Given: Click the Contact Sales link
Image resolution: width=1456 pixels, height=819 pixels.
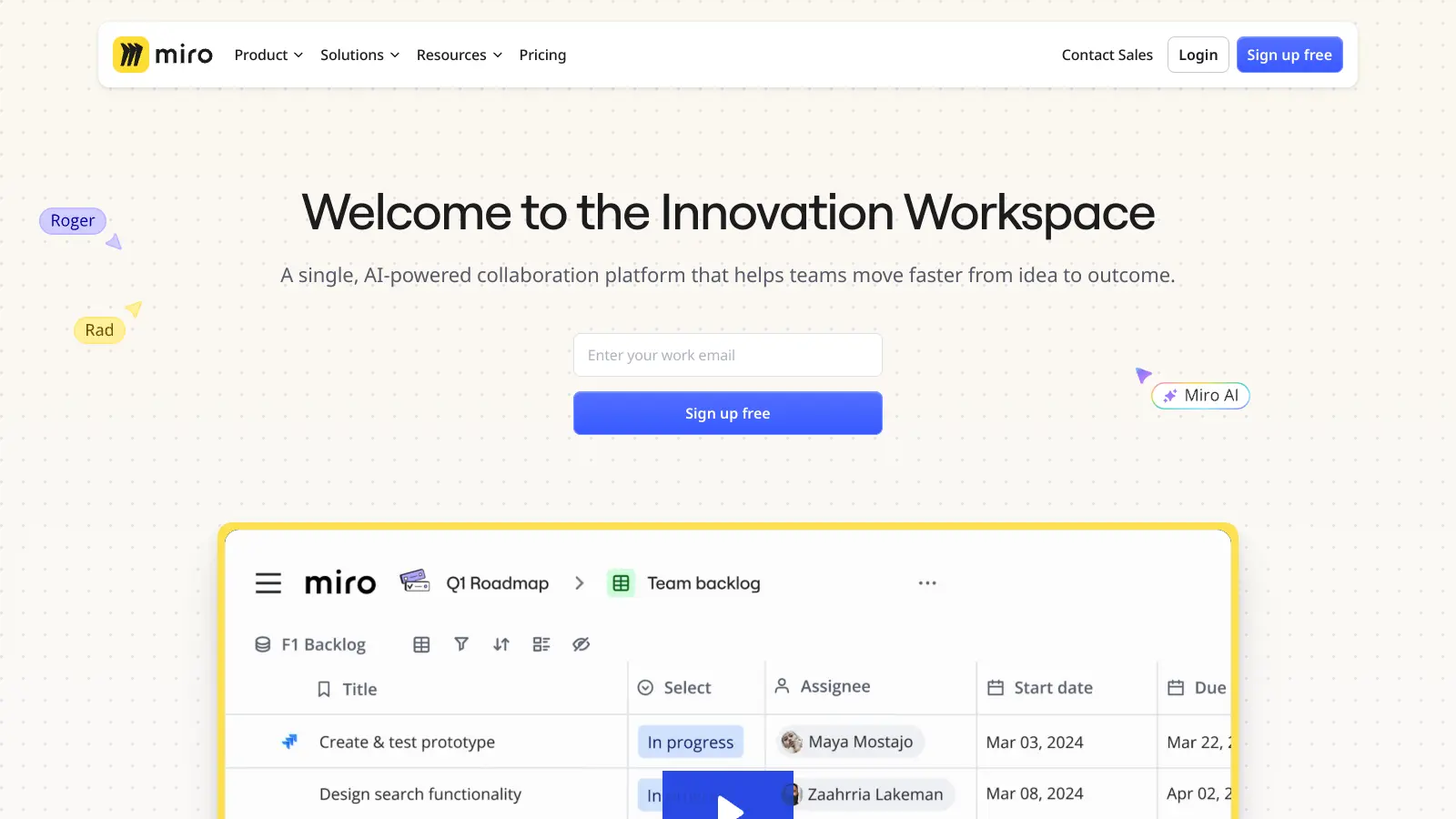Looking at the screenshot, I should click(1107, 55).
